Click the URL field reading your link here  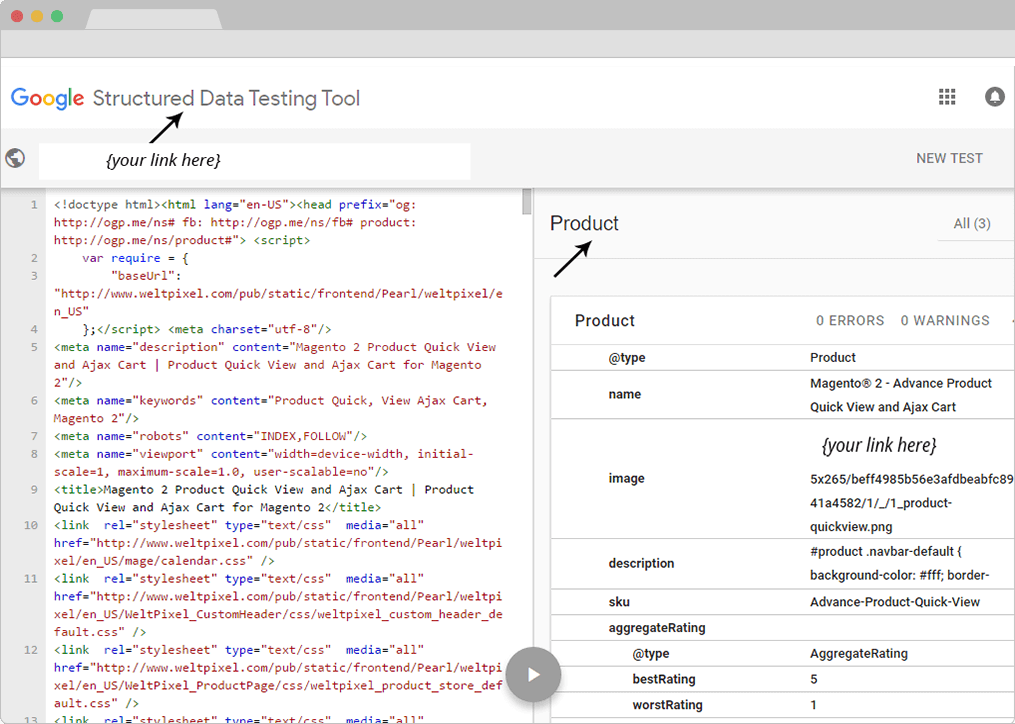tap(254, 161)
